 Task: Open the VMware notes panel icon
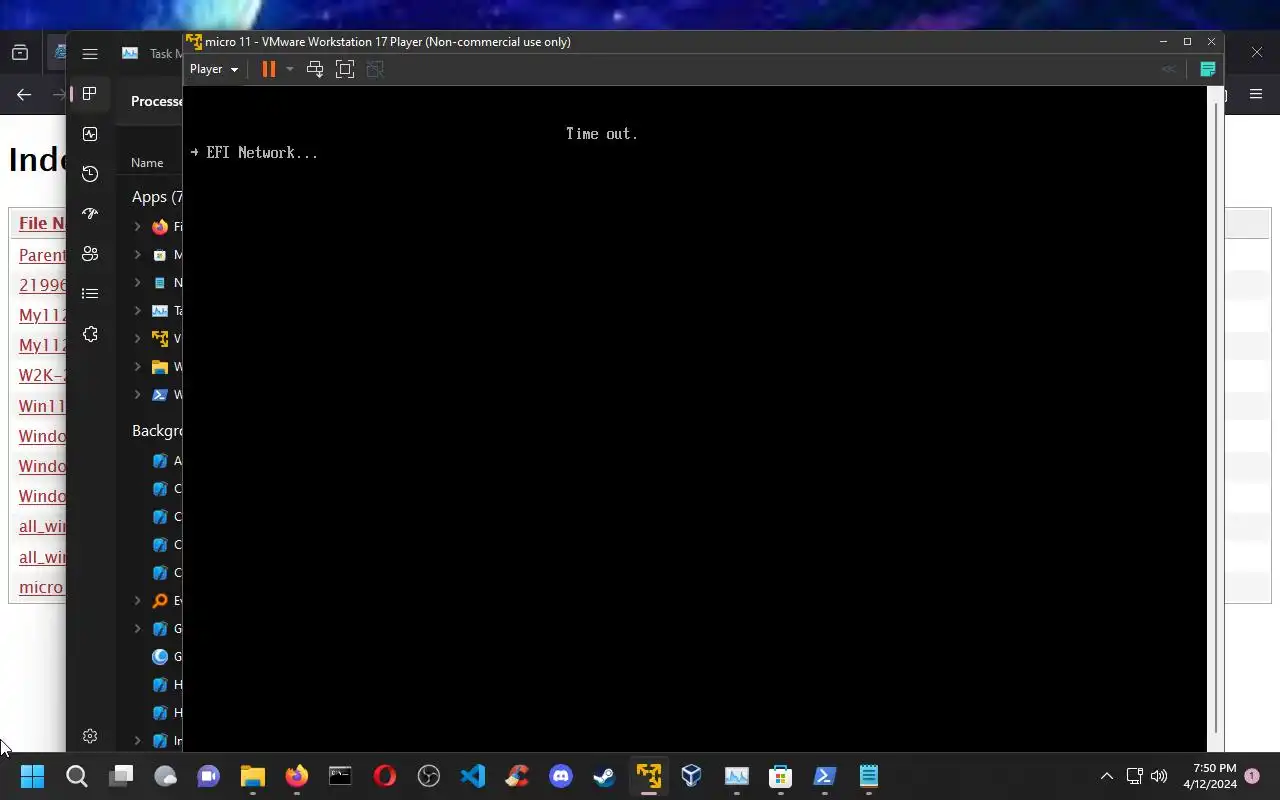[1207, 69]
